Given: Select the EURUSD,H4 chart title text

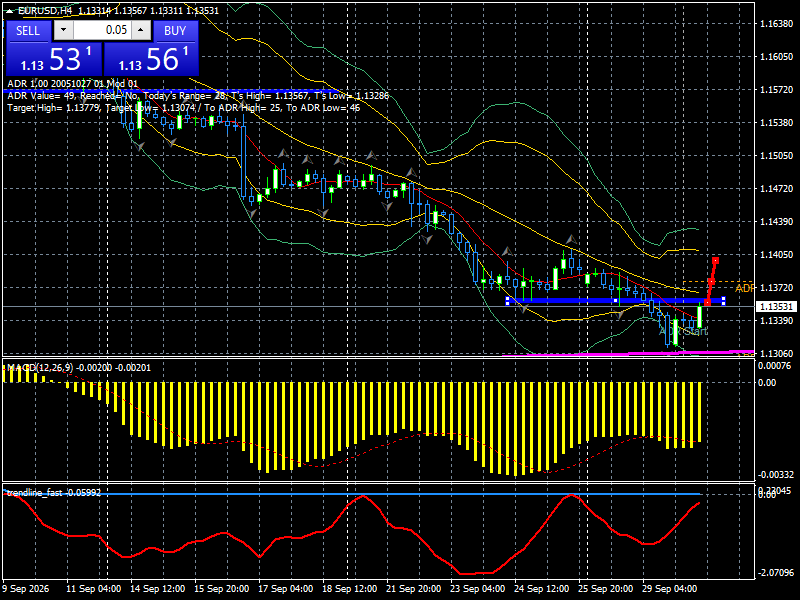Looking at the screenshot, I should (45, 10).
